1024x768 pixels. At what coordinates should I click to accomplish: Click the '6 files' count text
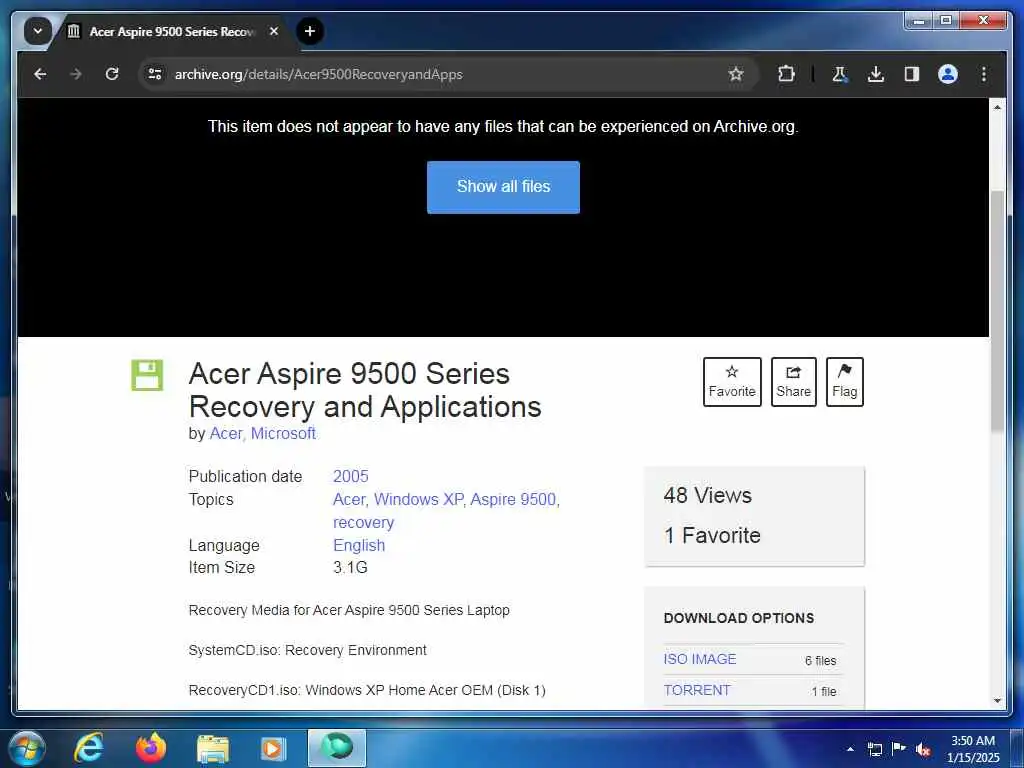tap(820, 661)
